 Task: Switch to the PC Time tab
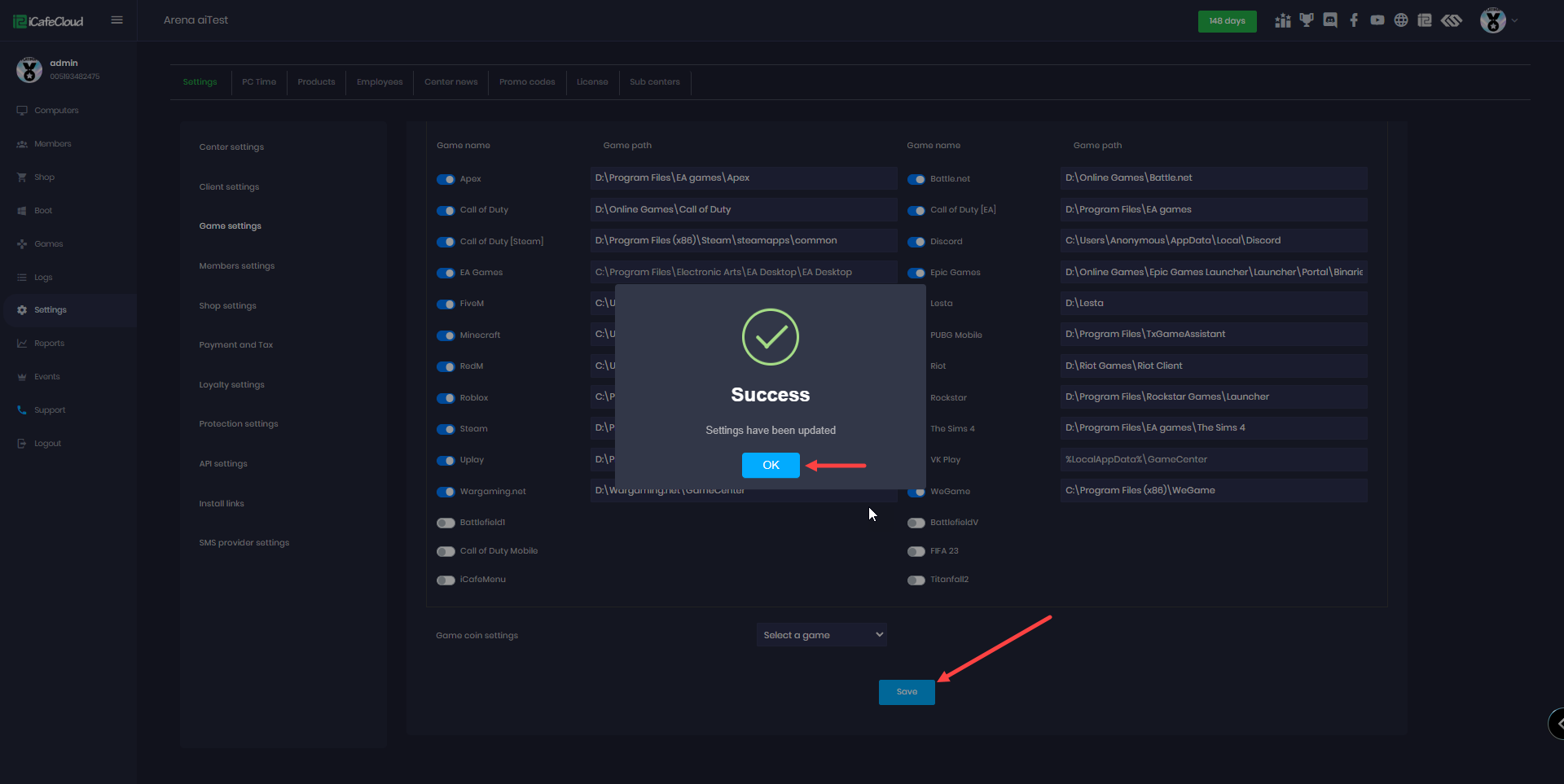point(259,82)
